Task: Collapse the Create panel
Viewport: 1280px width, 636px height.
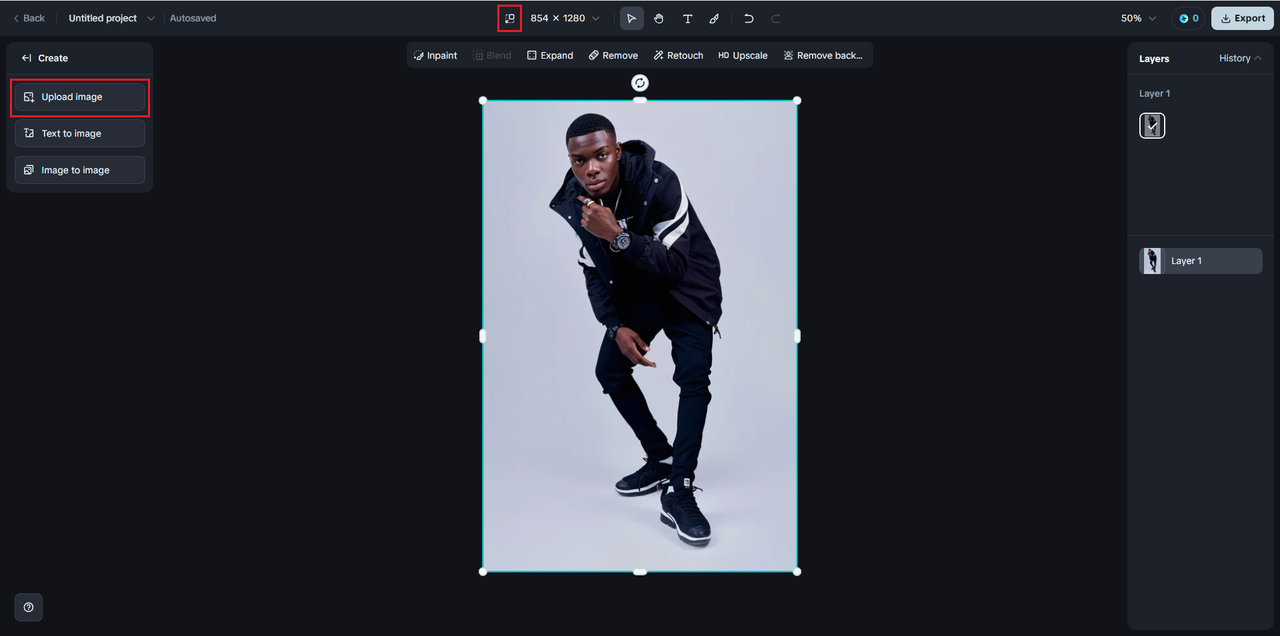Action: pyautogui.click(x=27, y=58)
